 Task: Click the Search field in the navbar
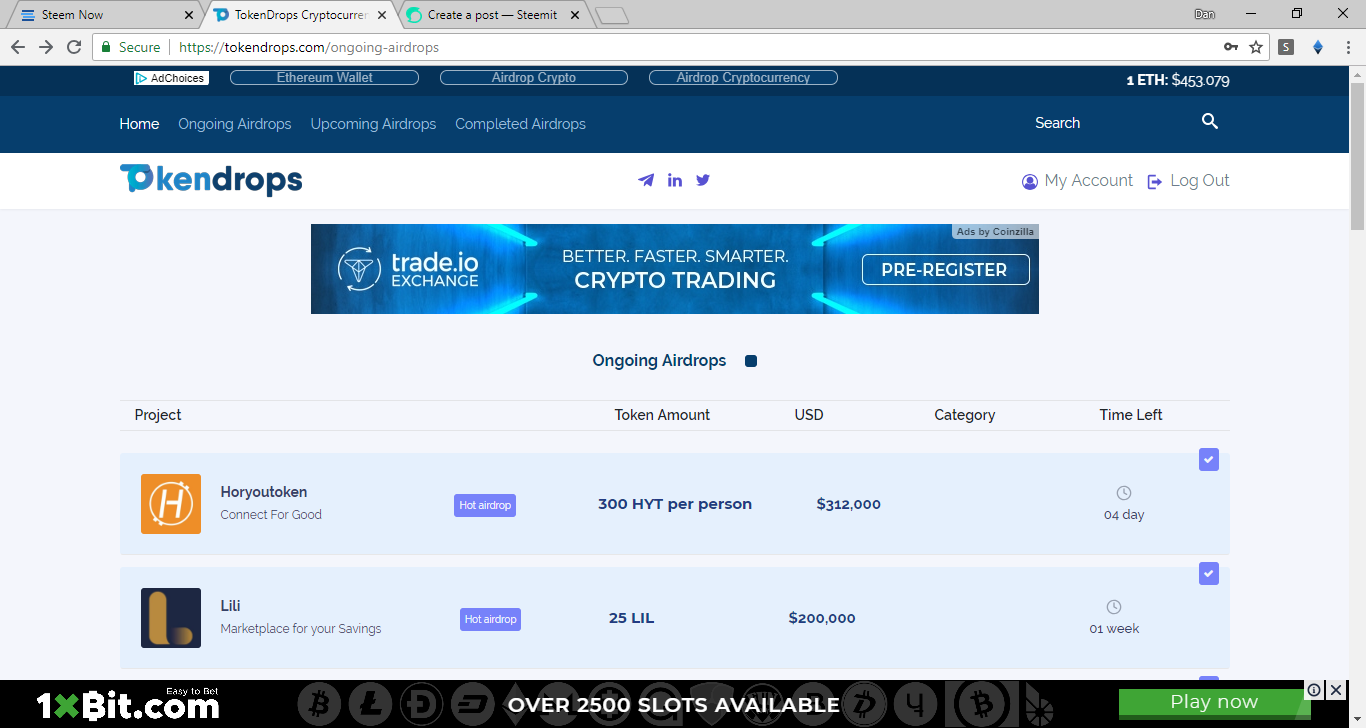(x=1110, y=123)
